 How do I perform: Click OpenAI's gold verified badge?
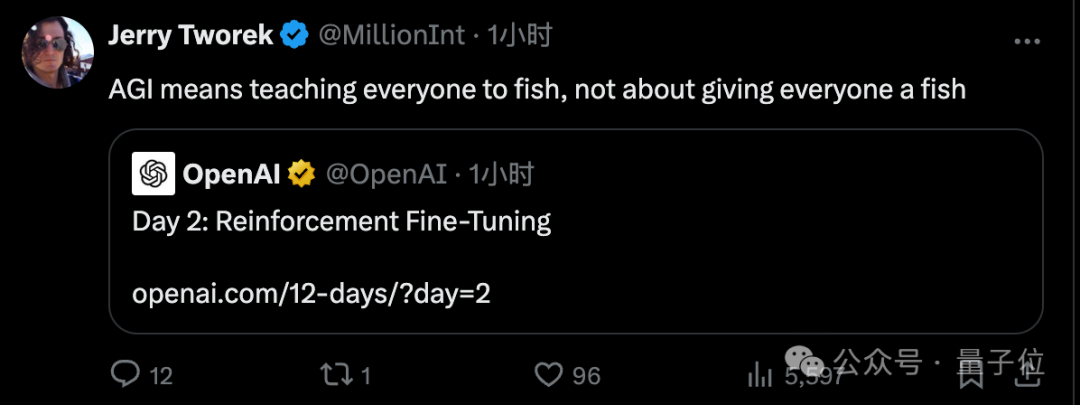[301, 174]
